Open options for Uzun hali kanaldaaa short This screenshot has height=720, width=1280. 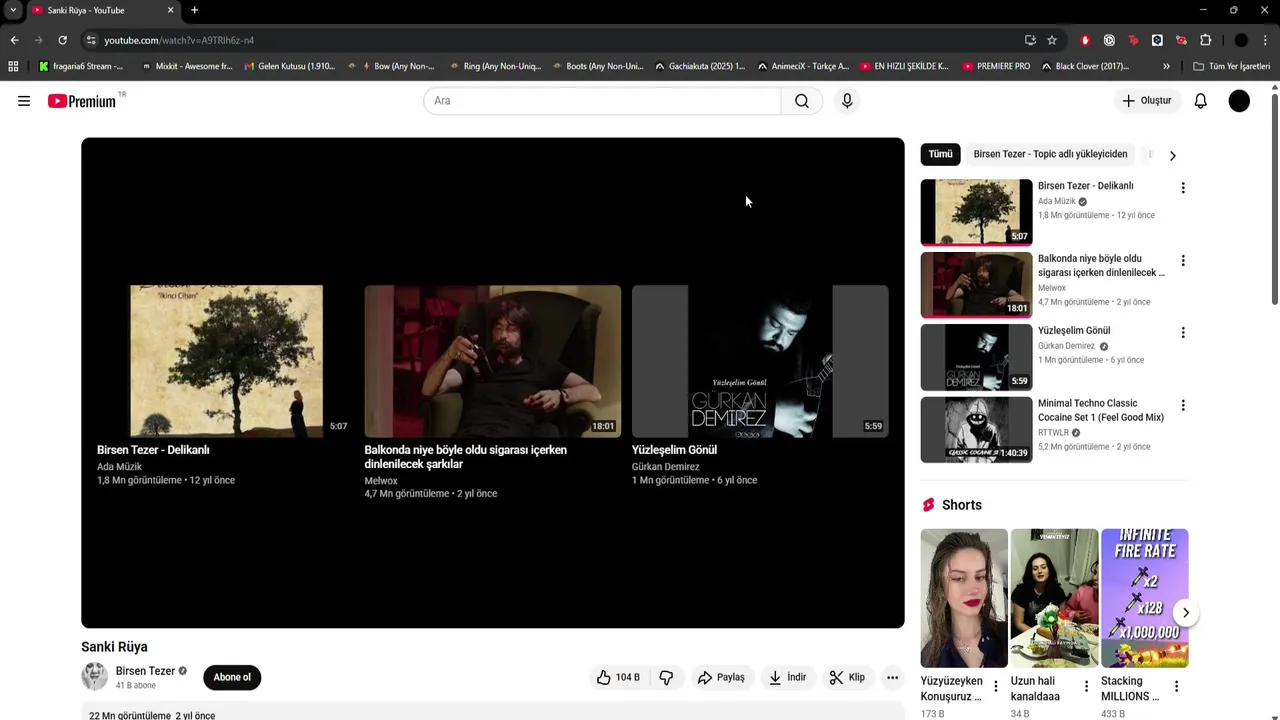coord(1086,687)
